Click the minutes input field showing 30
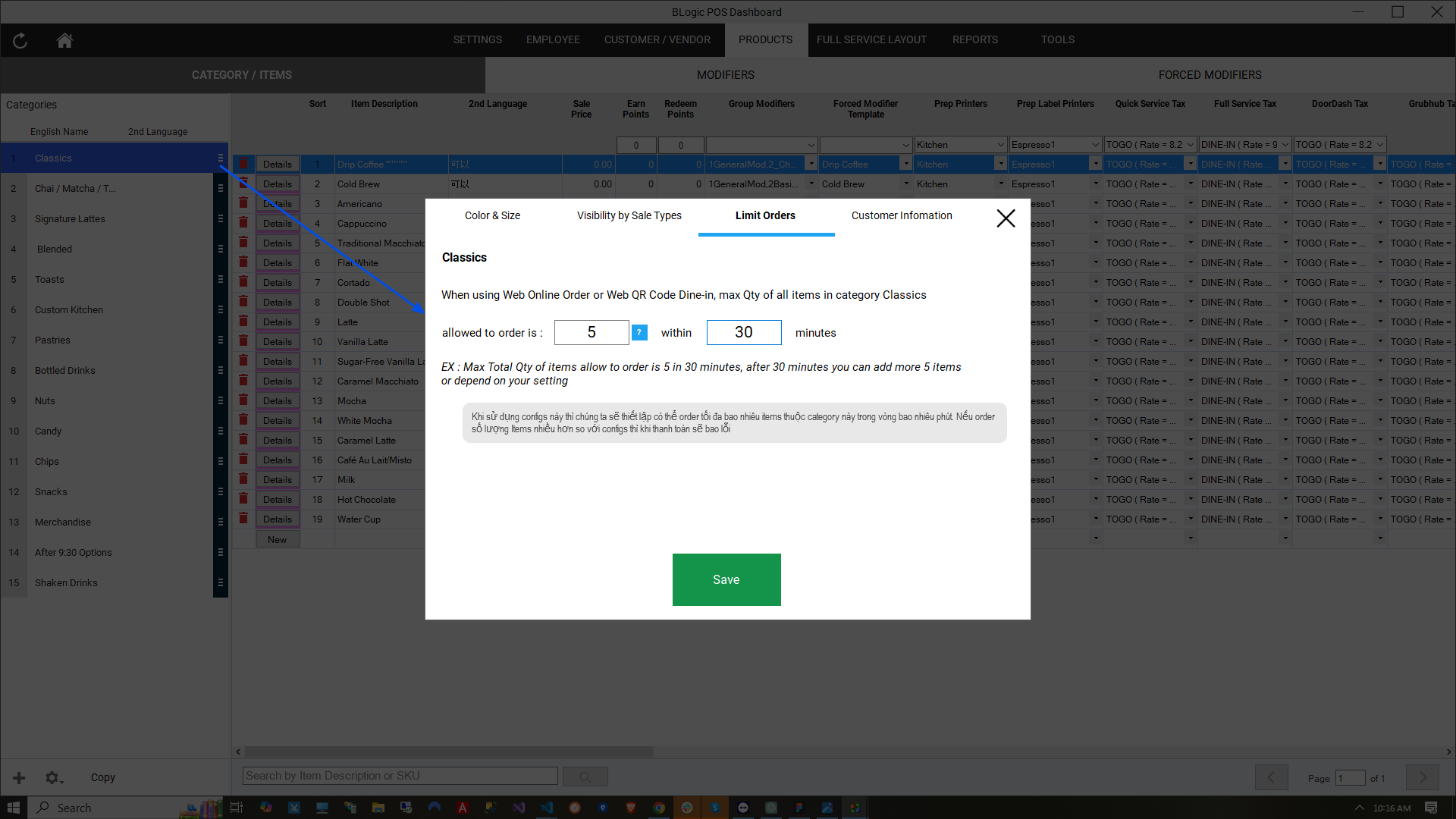Screen dimensions: 1456x819 (743, 332)
